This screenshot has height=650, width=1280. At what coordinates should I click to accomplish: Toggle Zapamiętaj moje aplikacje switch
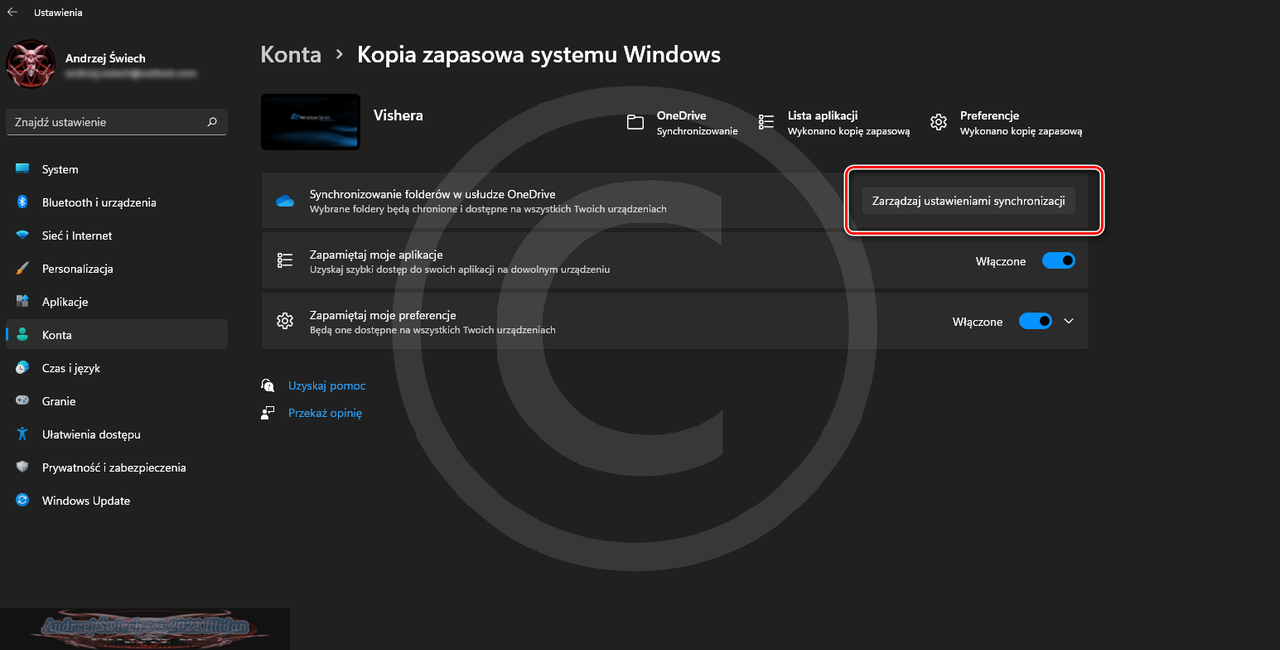pyautogui.click(x=1058, y=260)
